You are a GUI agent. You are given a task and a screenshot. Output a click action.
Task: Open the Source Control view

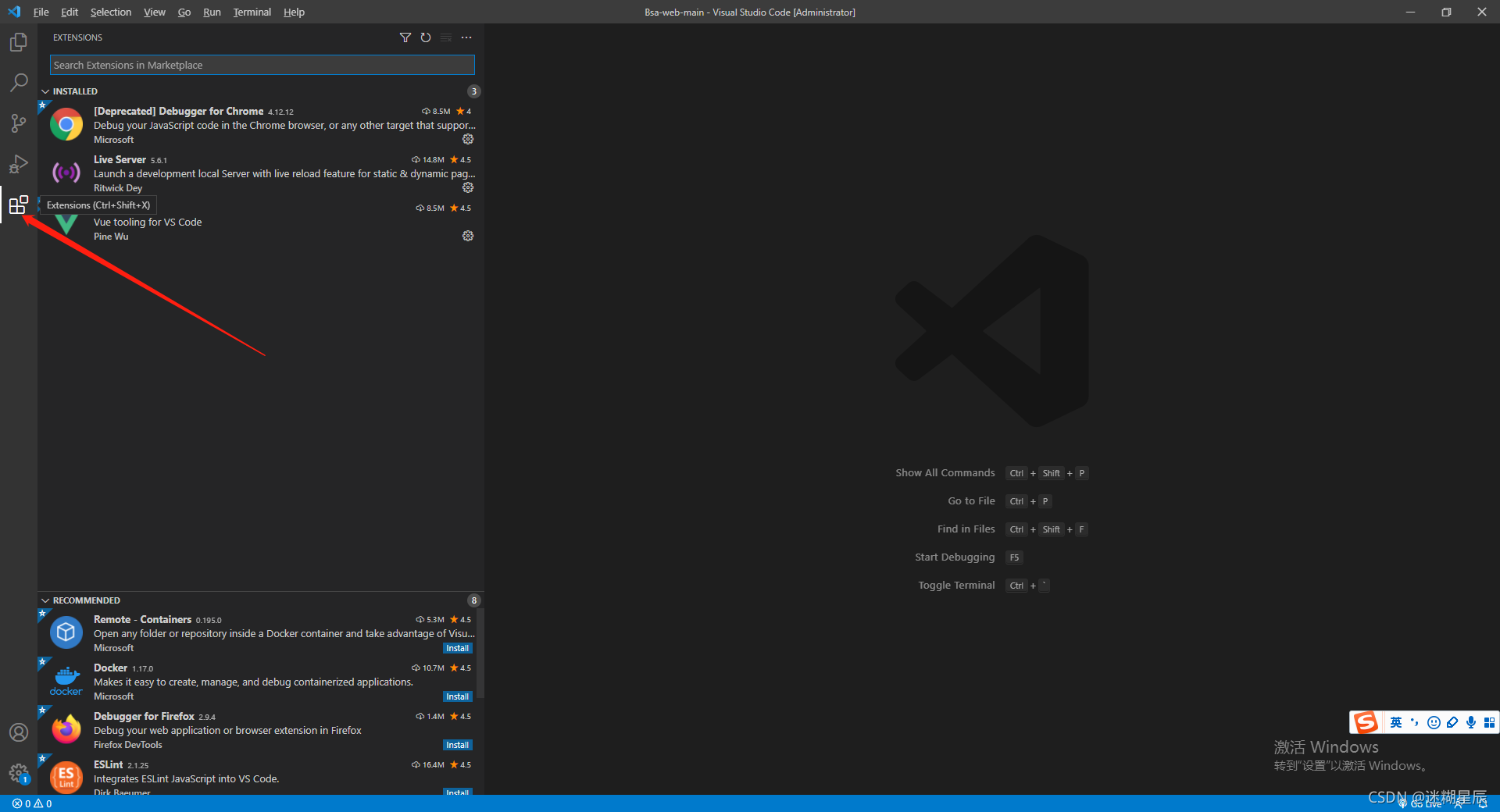[19, 123]
